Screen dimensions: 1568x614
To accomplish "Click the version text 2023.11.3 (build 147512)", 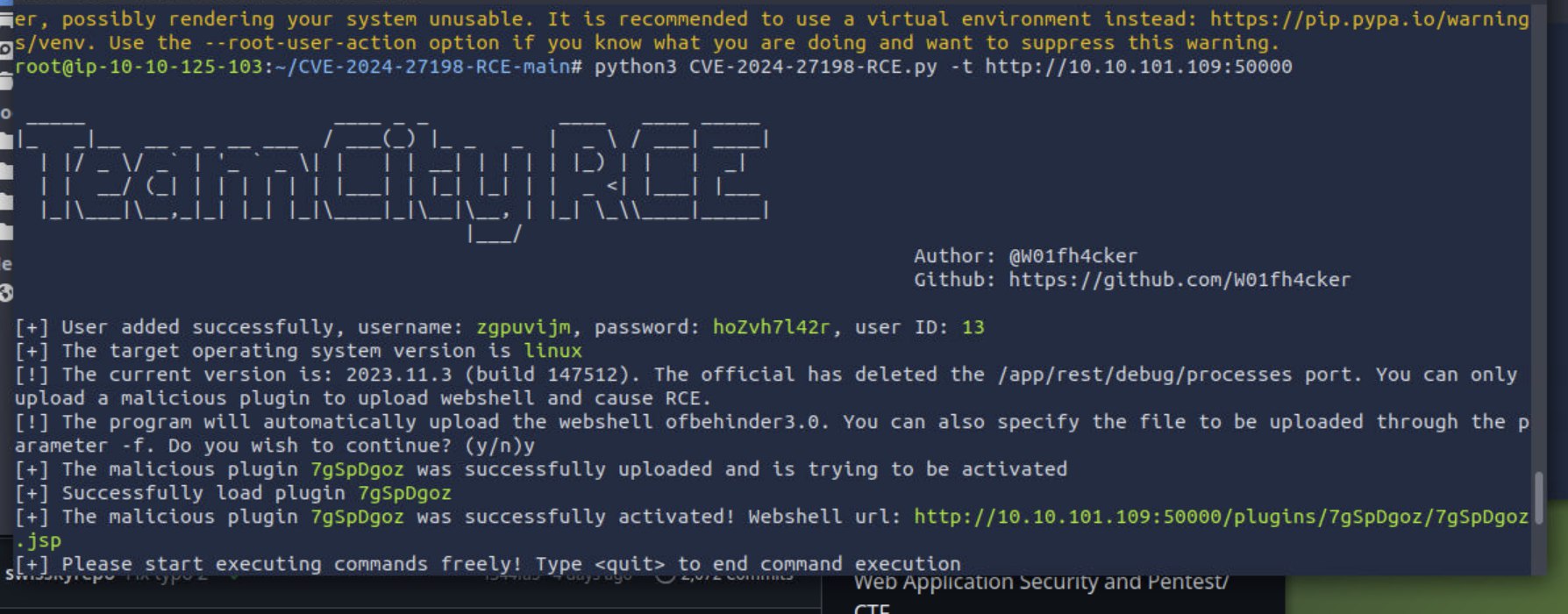I will (x=494, y=375).
